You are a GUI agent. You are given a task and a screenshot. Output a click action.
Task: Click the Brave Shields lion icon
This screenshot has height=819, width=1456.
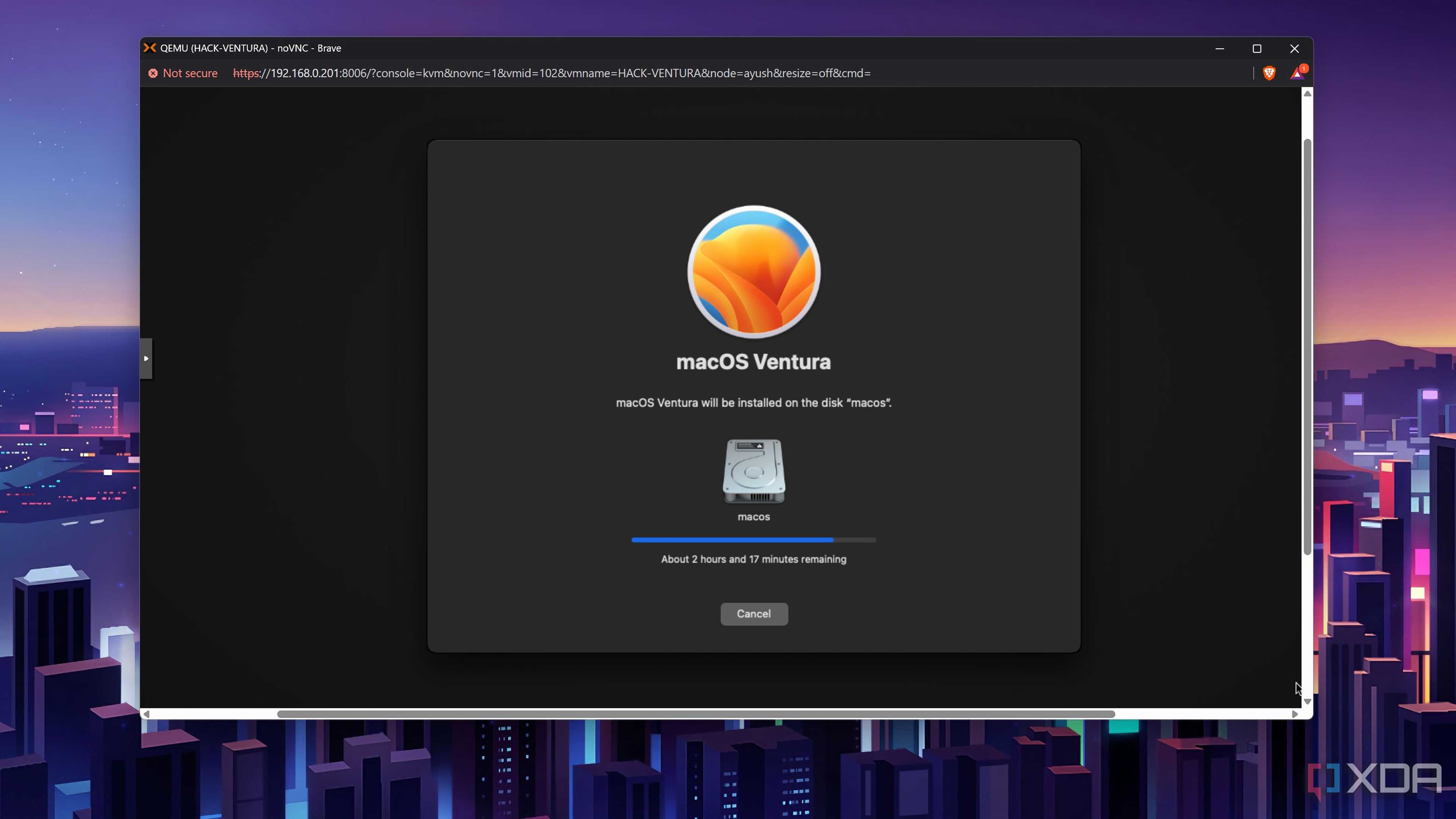point(1269,73)
